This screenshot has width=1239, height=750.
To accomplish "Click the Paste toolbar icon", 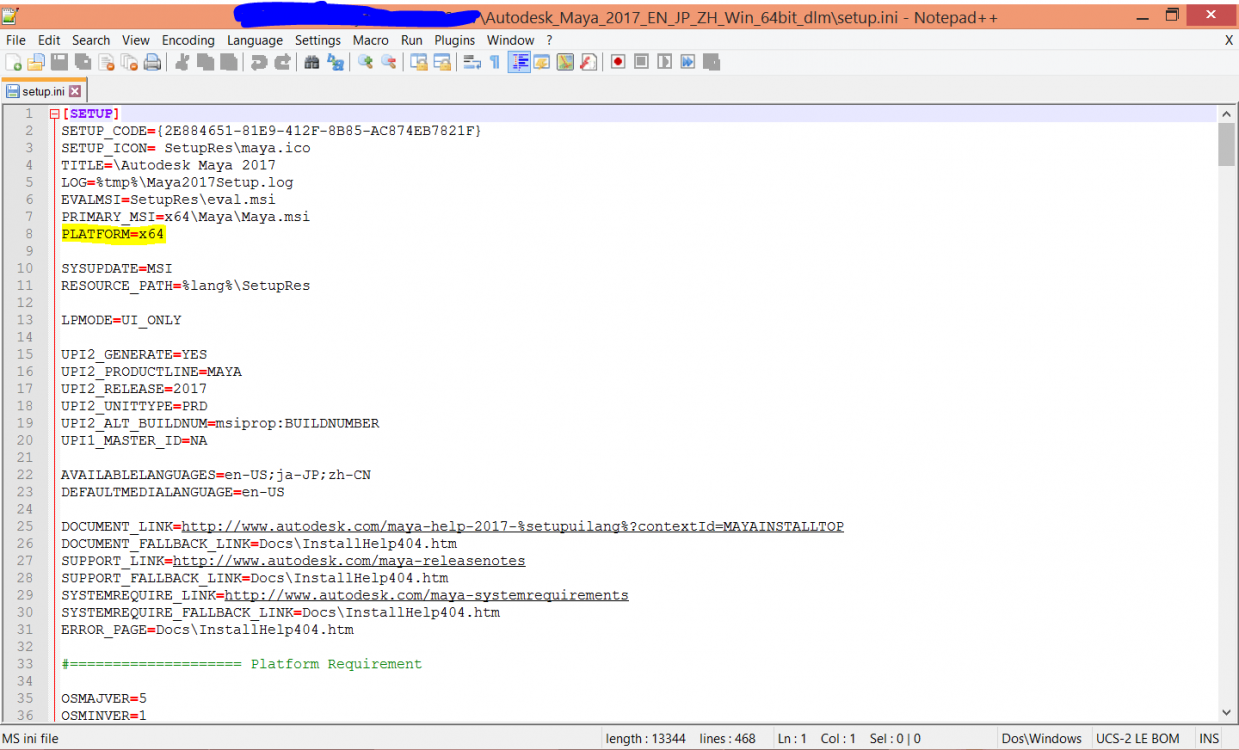I will pyautogui.click(x=229, y=62).
